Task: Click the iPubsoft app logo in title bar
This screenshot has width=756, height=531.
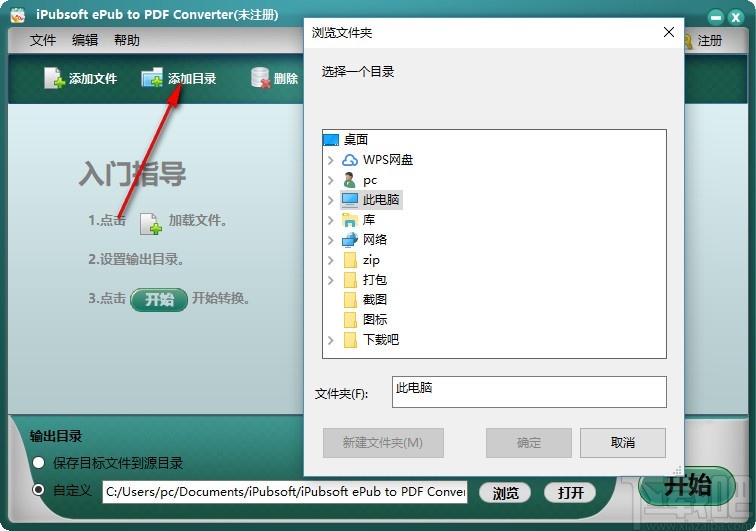Action: click(17, 15)
